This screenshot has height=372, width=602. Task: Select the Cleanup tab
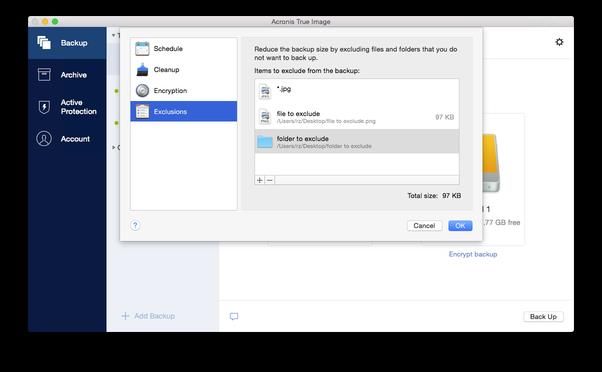(184, 69)
